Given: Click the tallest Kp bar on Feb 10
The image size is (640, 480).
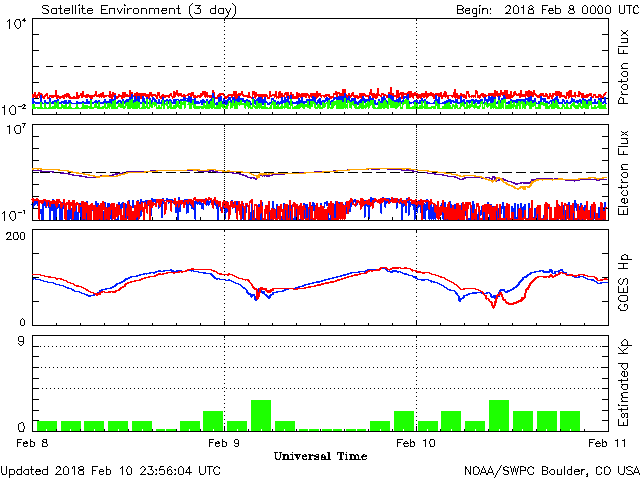Looking at the screenshot, I should click(x=499, y=416).
